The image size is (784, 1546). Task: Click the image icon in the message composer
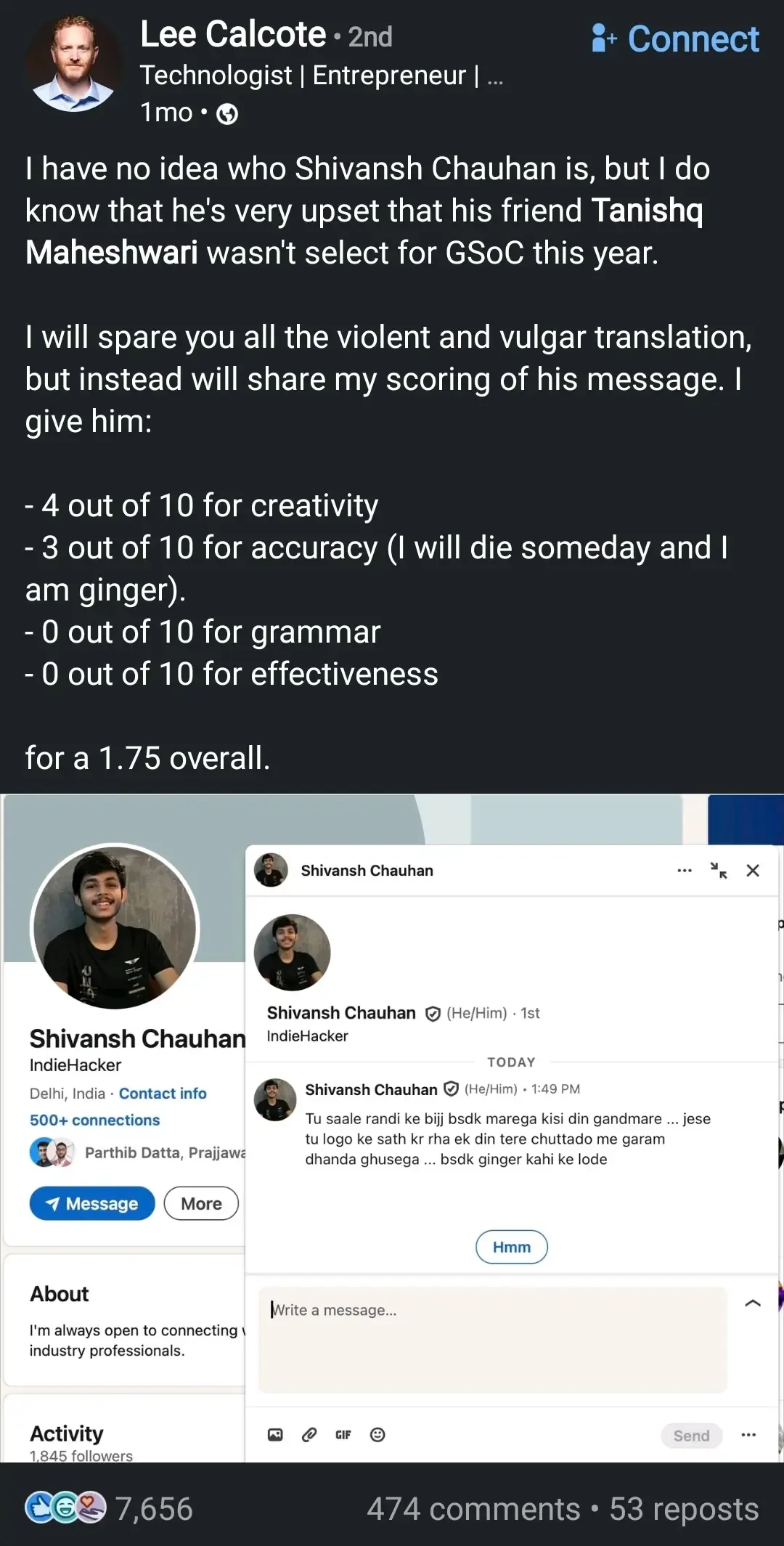(x=274, y=1435)
